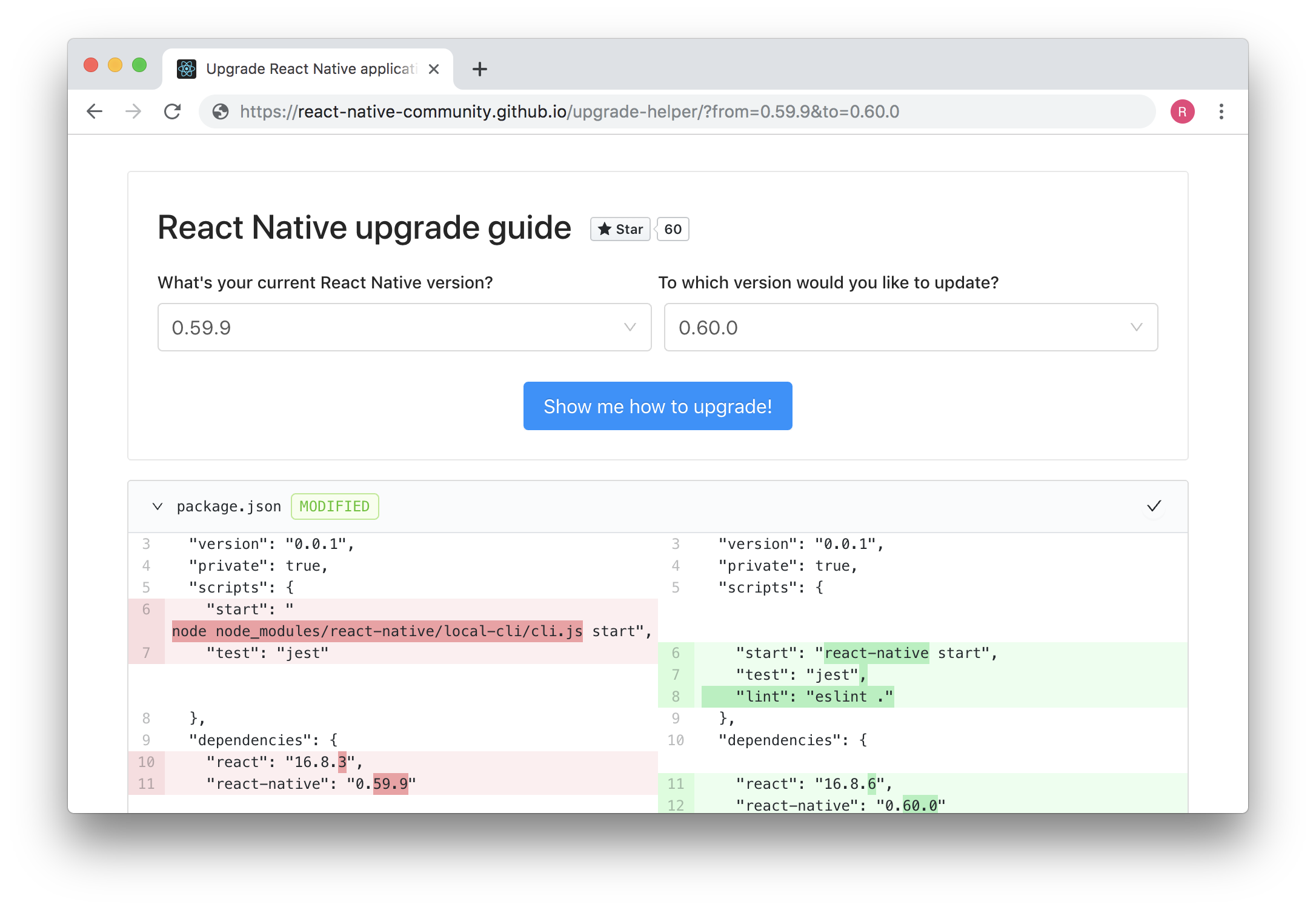Reload the upgrade helper page
1316x910 pixels.
pyautogui.click(x=173, y=111)
